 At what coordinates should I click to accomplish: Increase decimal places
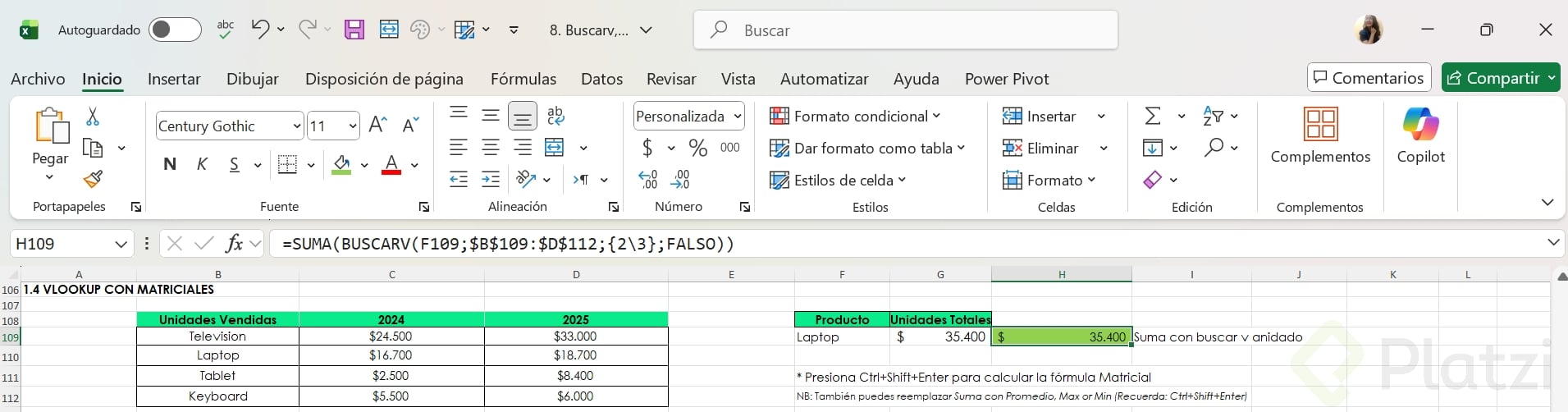pos(648,179)
